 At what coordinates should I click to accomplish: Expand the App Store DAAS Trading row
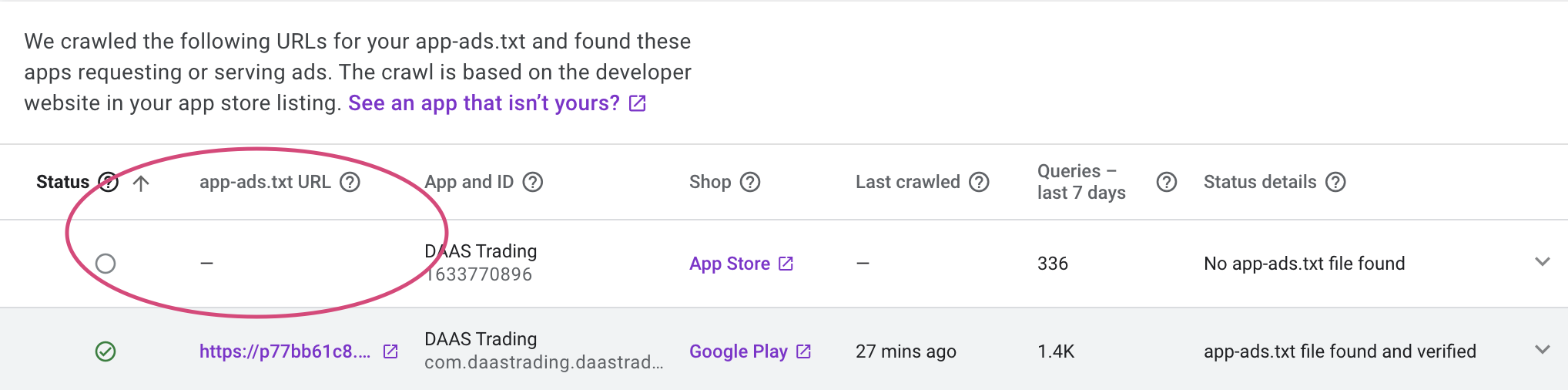click(1542, 262)
